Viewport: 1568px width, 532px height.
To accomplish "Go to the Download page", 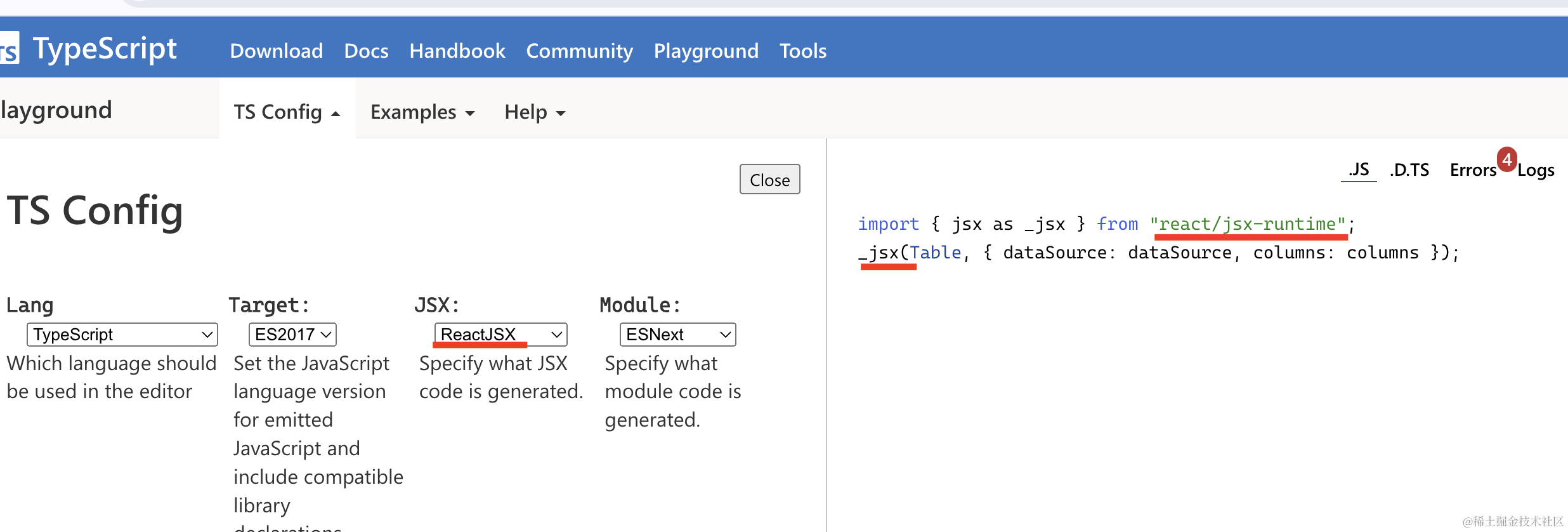I will pos(277,51).
